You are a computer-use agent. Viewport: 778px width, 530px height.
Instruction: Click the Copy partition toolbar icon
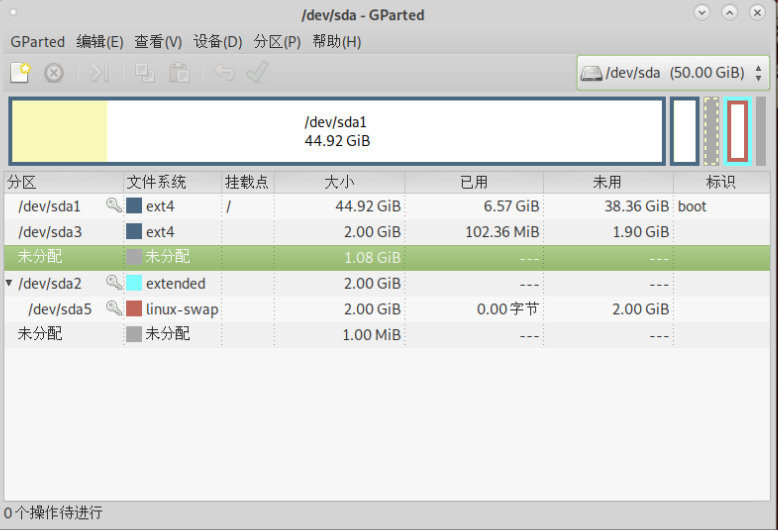coord(144,73)
